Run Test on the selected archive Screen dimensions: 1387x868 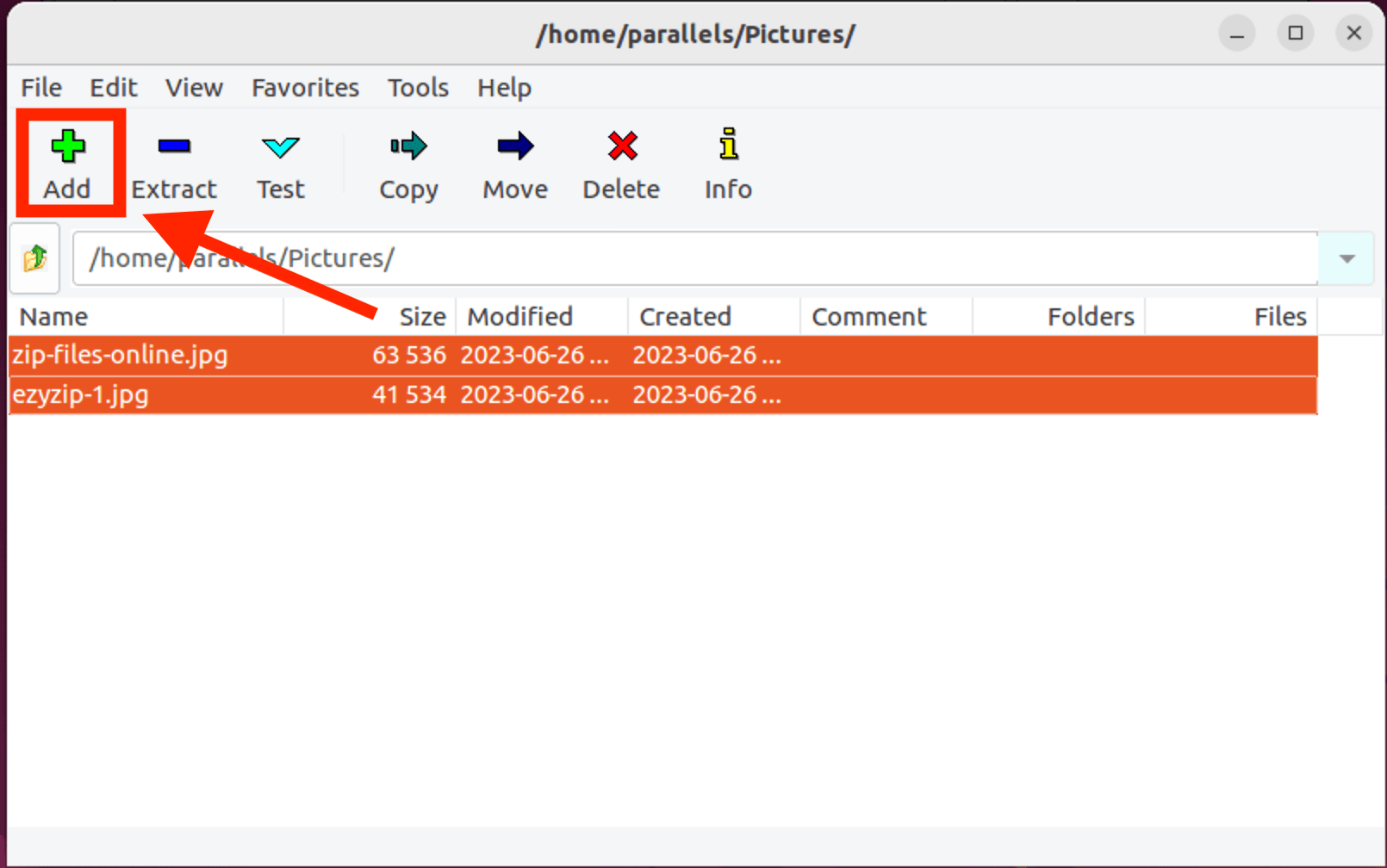click(x=280, y=164)
